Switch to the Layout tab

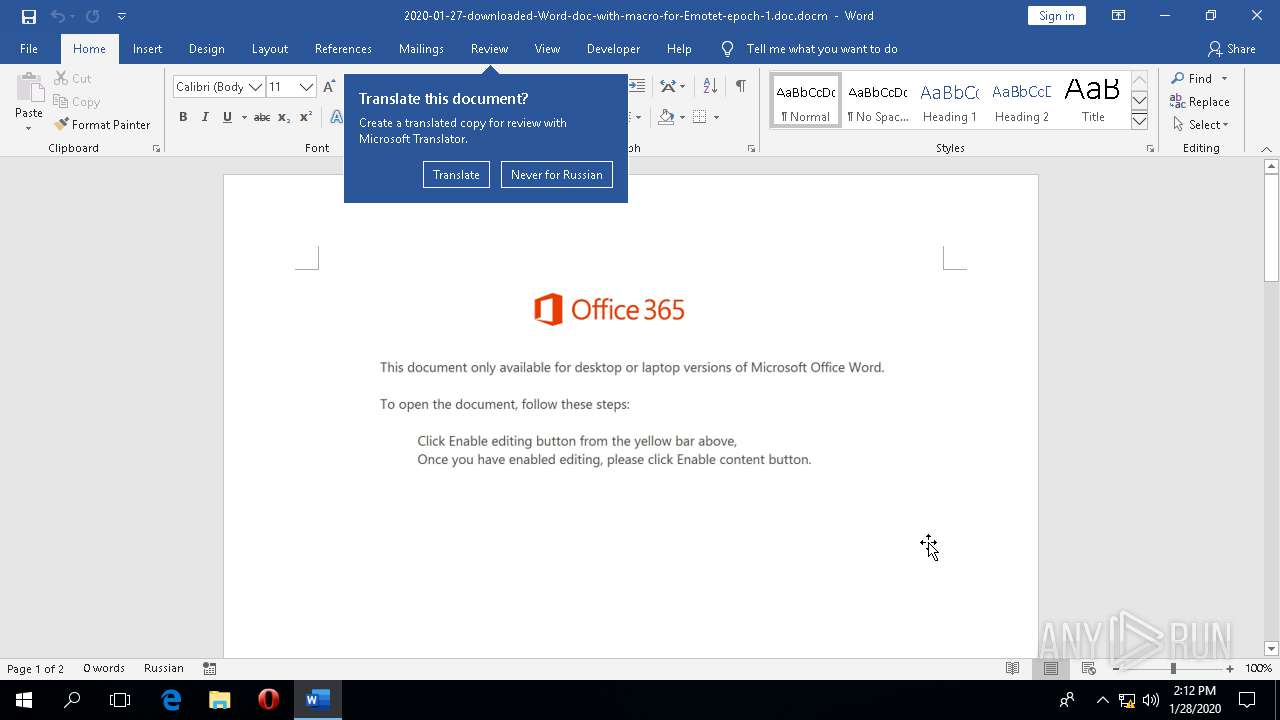tap(269, 49)
